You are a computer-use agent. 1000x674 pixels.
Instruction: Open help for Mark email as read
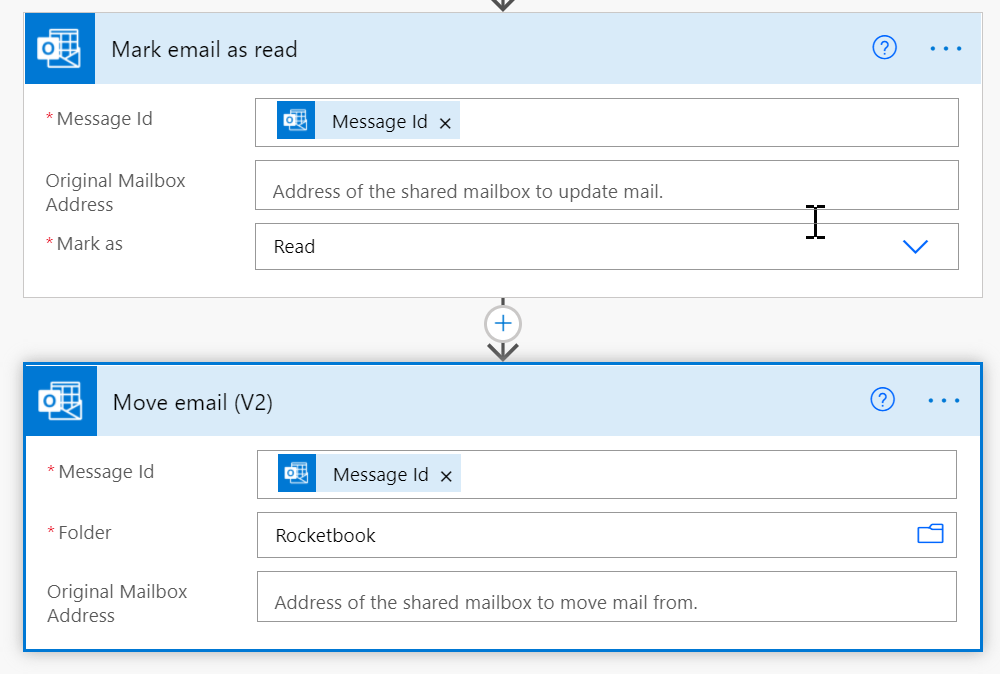884,48
